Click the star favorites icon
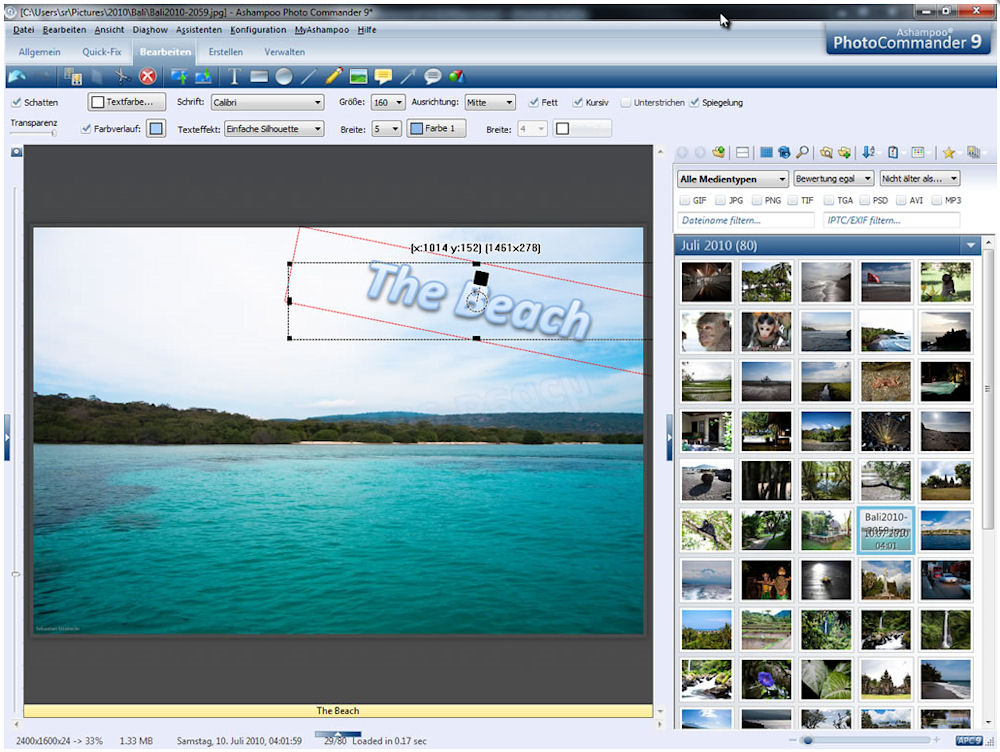This screenshot has height=752, width=1000. [948, 152]
